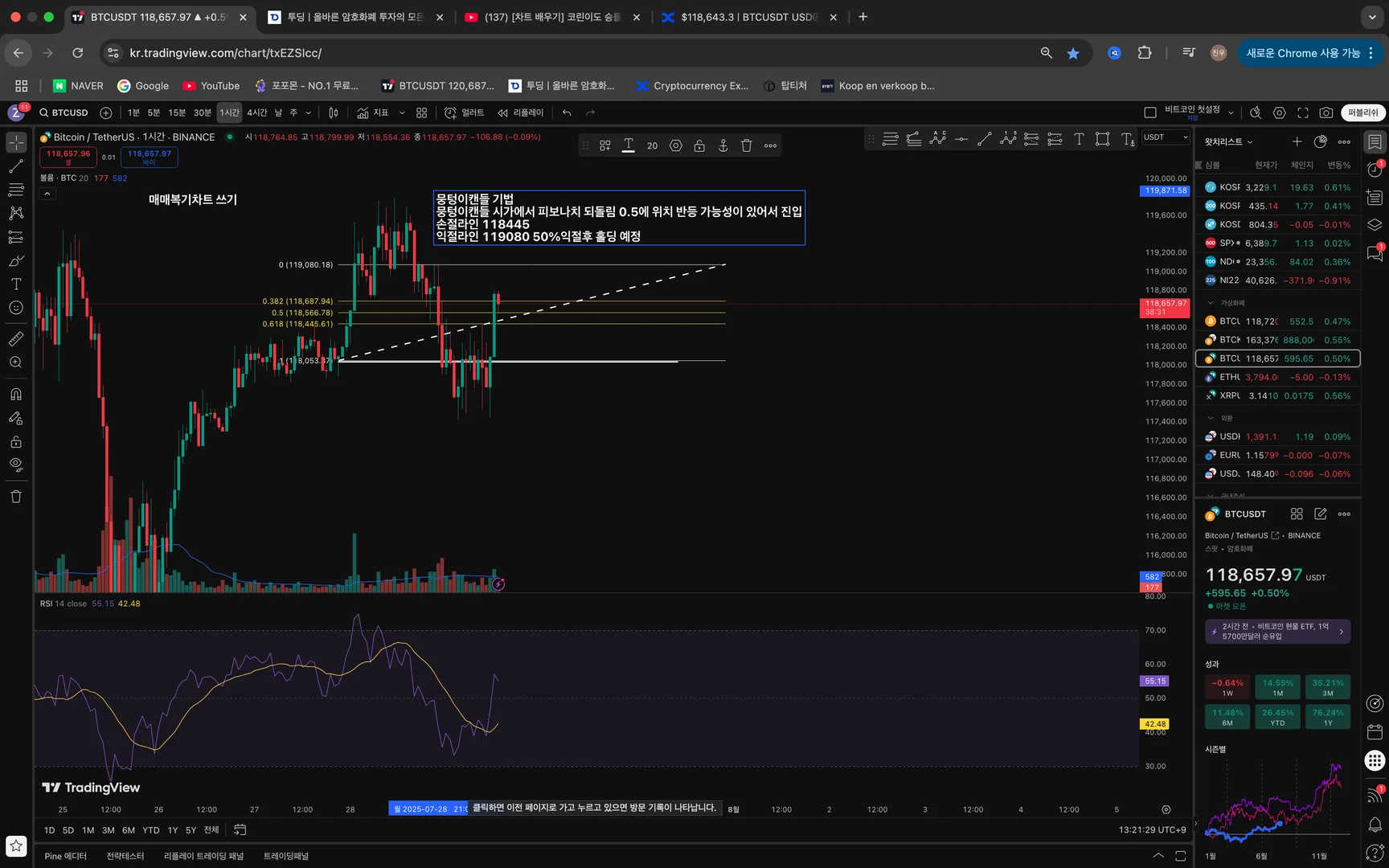This screenshot has width=1389, height=868.
Task: Select the crosshair cursor tool
Action: (x=16, y=143)
